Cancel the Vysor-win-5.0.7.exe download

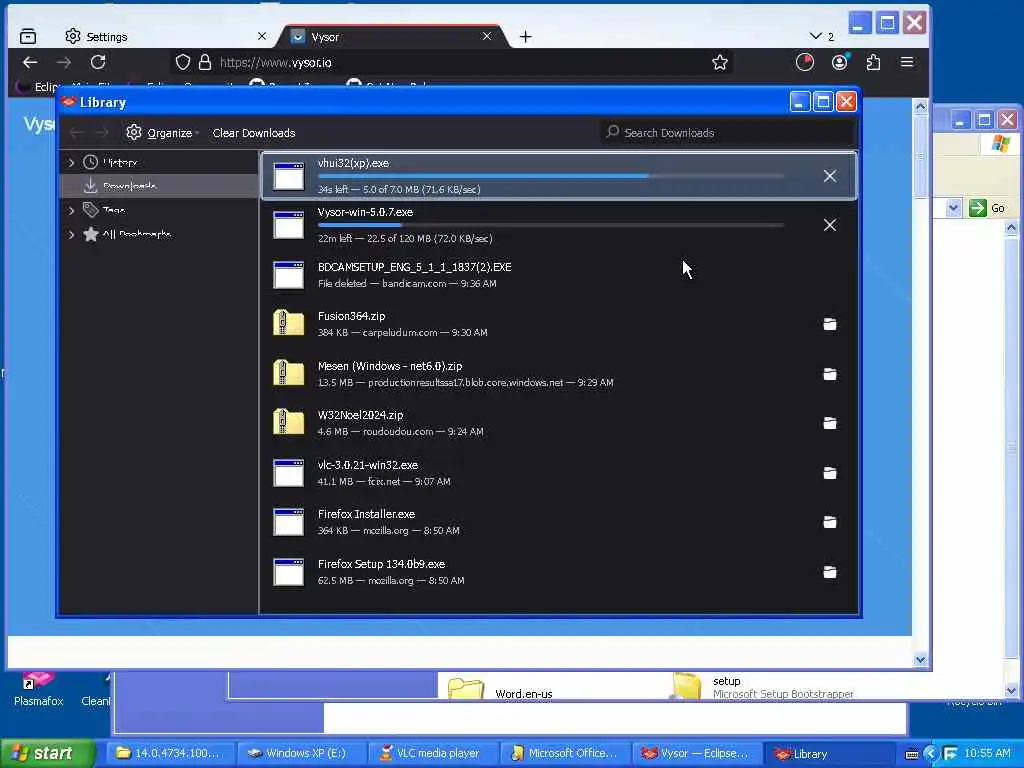pos(829,225)
